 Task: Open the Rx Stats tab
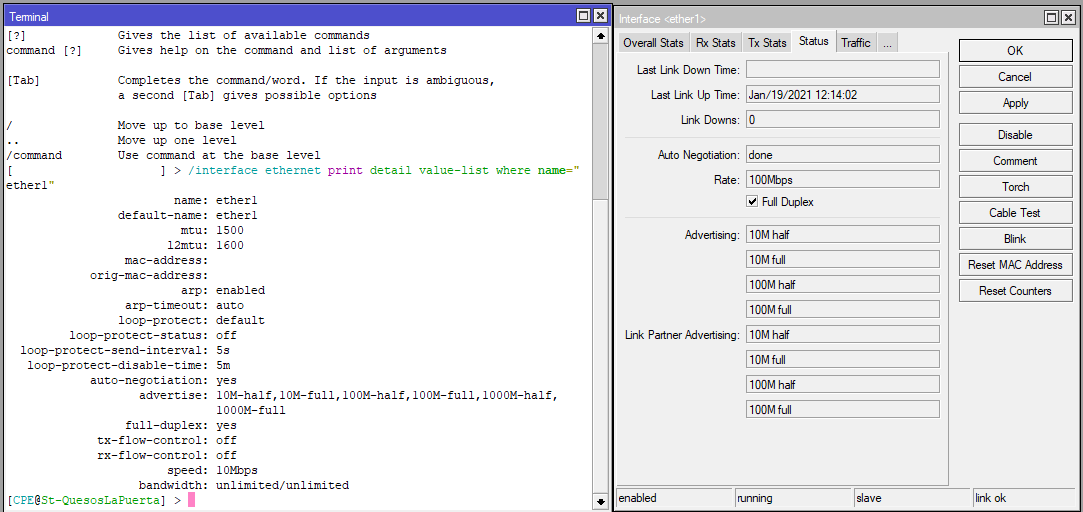[x=716, y=43]
